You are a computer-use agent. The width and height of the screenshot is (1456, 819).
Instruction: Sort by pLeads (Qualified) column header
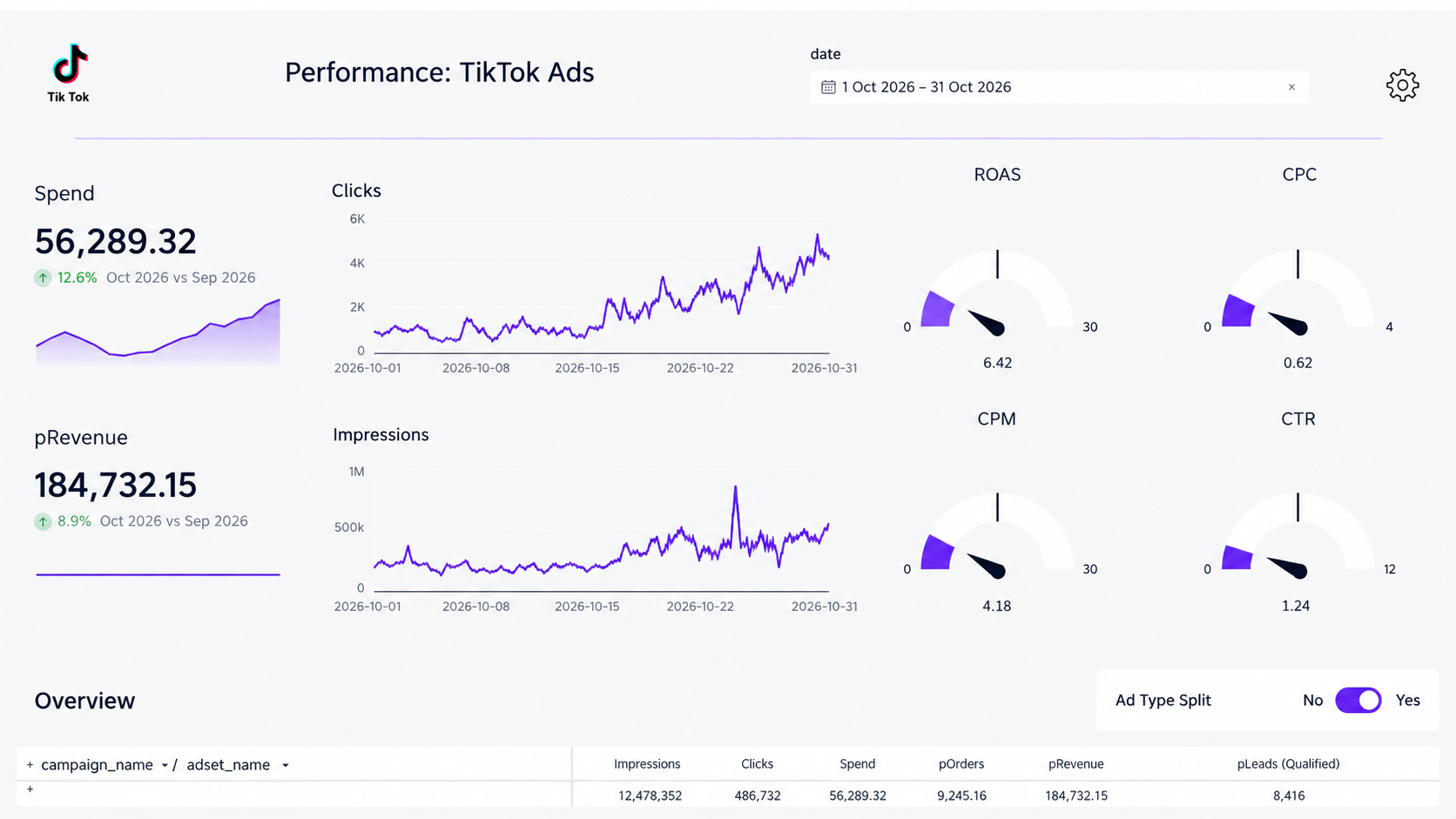[x=1289, y=764]
